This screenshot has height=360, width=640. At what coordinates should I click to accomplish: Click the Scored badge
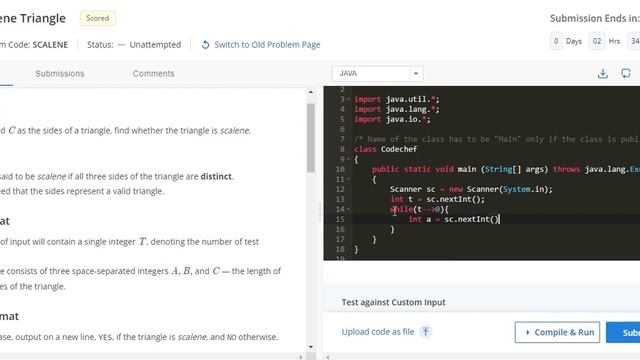tap(98, 18)
